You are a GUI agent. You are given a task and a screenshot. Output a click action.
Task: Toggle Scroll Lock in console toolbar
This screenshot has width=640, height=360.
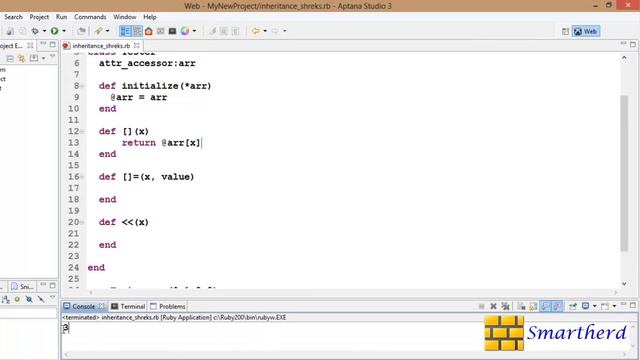click(533, 306)
